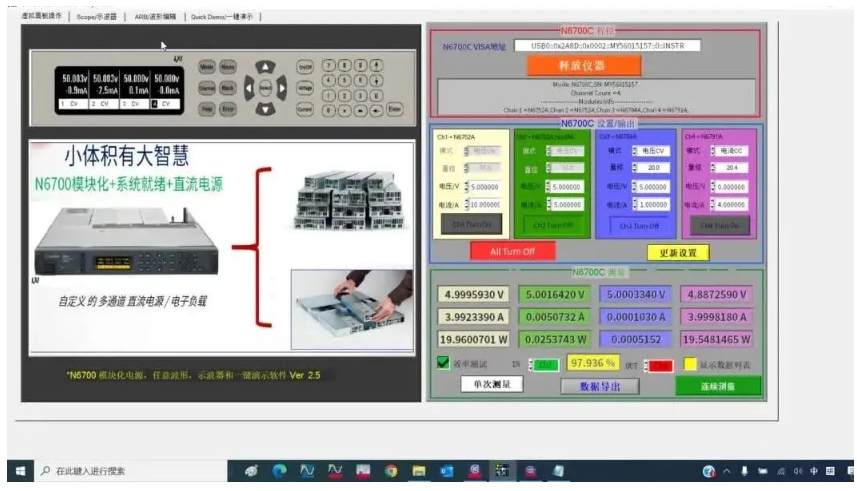Switch to Scope/示波器 tab

click(x=97, y=17)
